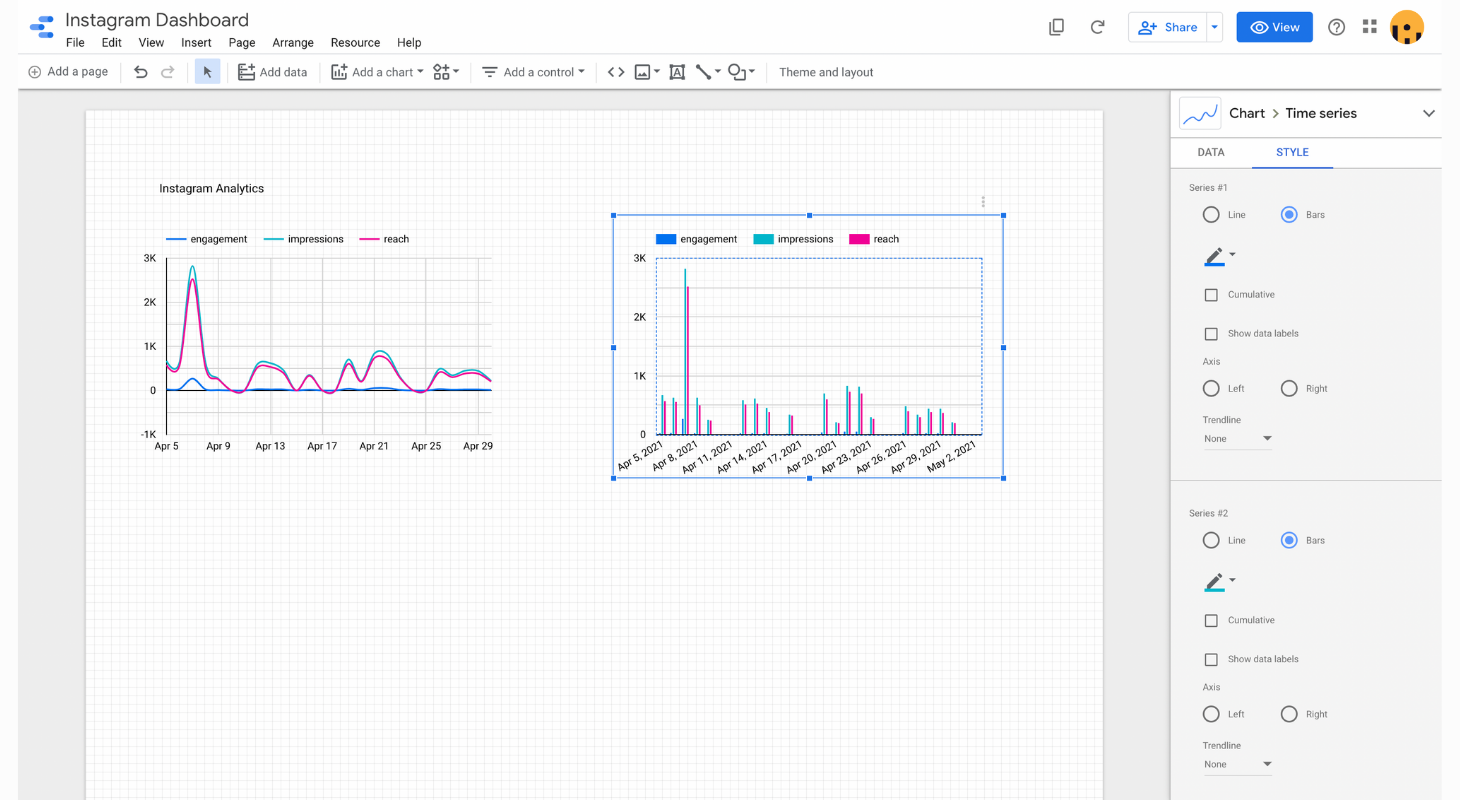This screenshot has width=1460, height=800.
Task: Open the Google apps grid icon
Action: click(x=1370, y=27)
